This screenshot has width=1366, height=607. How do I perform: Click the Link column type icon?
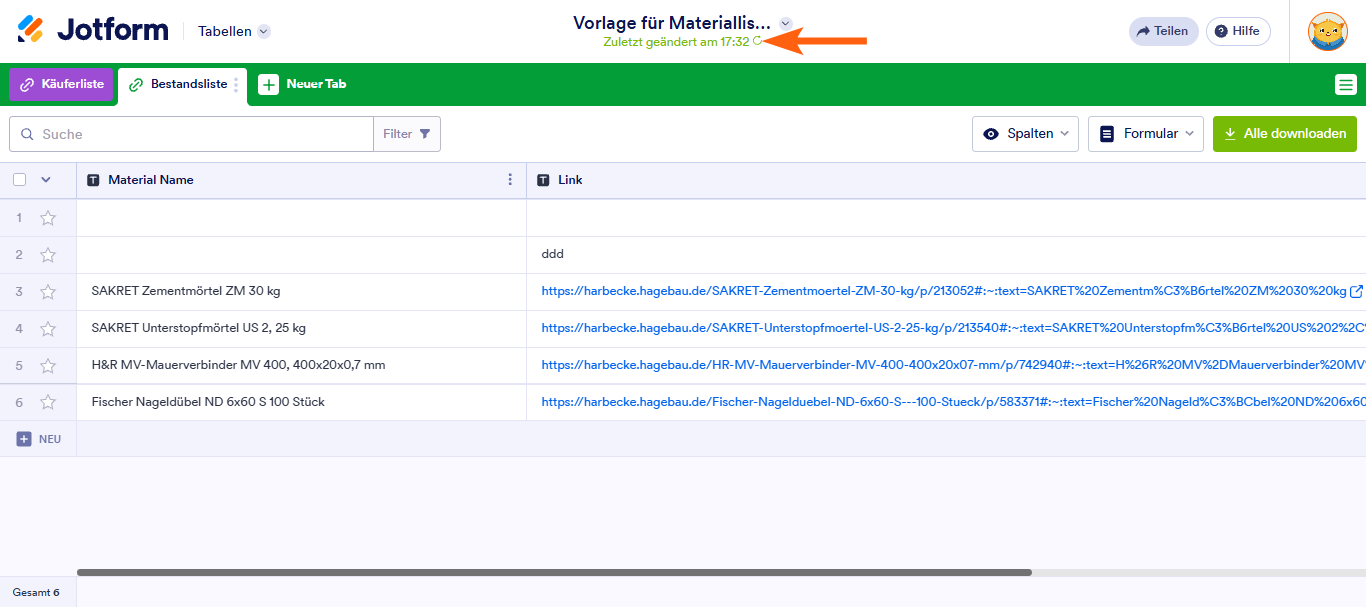pos(543,180)
